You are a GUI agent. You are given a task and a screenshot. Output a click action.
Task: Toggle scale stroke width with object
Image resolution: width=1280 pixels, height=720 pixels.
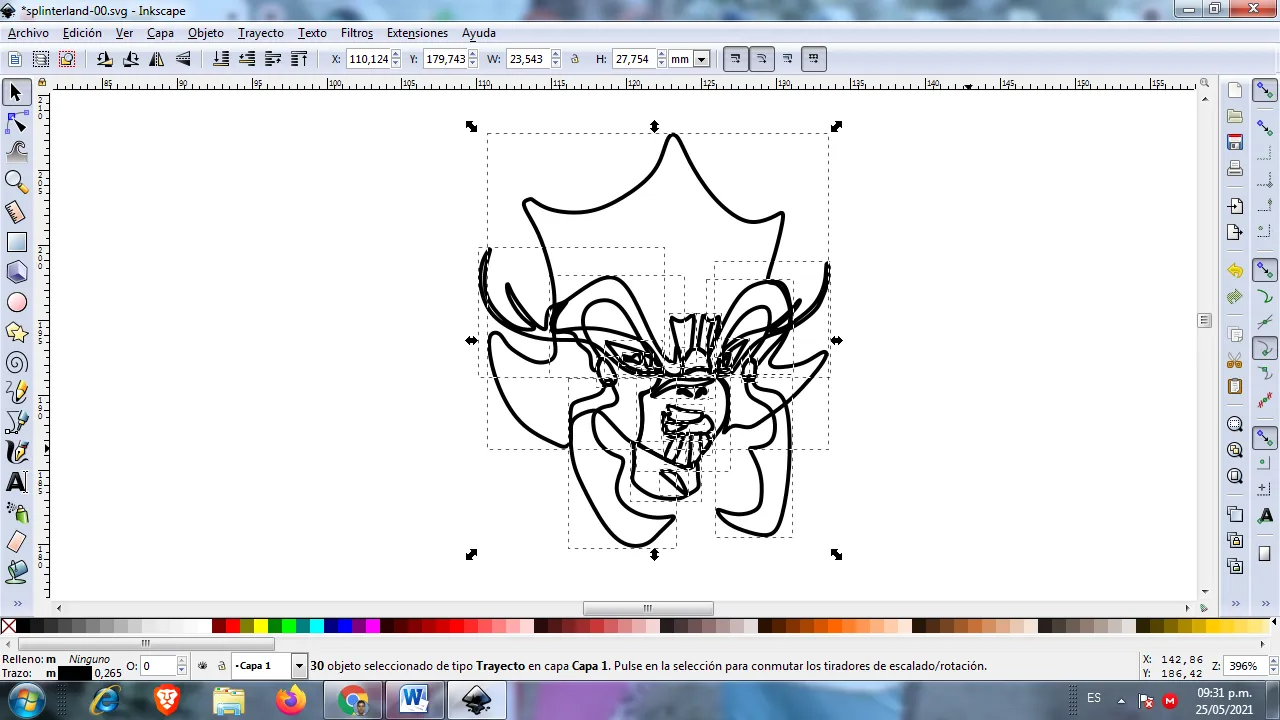[735, 59]
